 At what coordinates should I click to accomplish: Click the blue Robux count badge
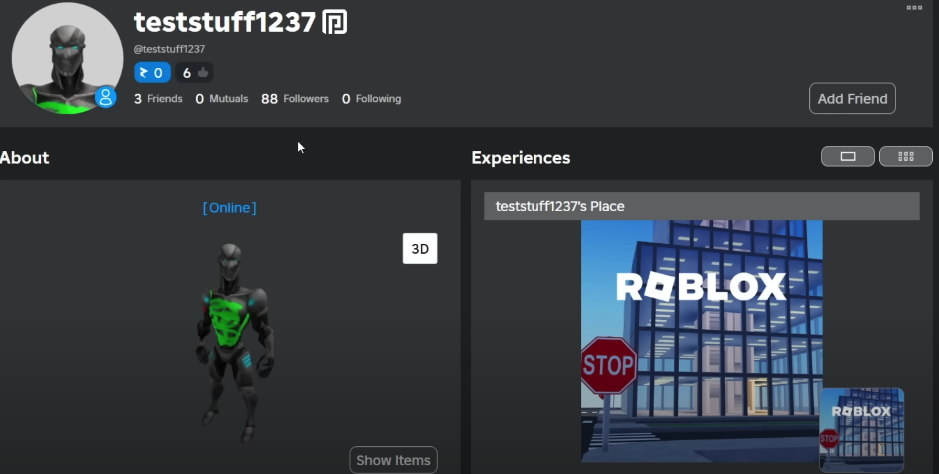click(x=152, y=73)
